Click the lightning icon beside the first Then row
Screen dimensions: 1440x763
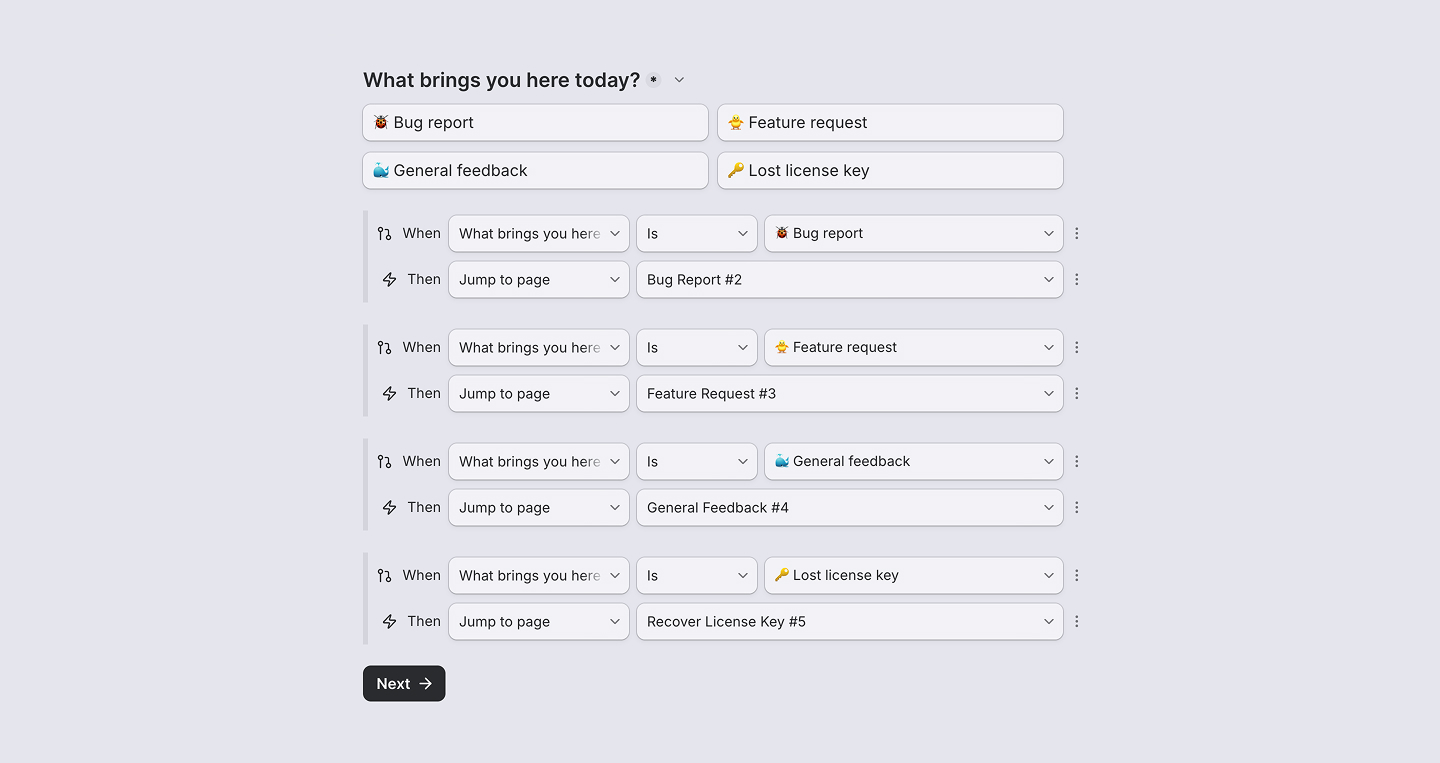(389, 279)
